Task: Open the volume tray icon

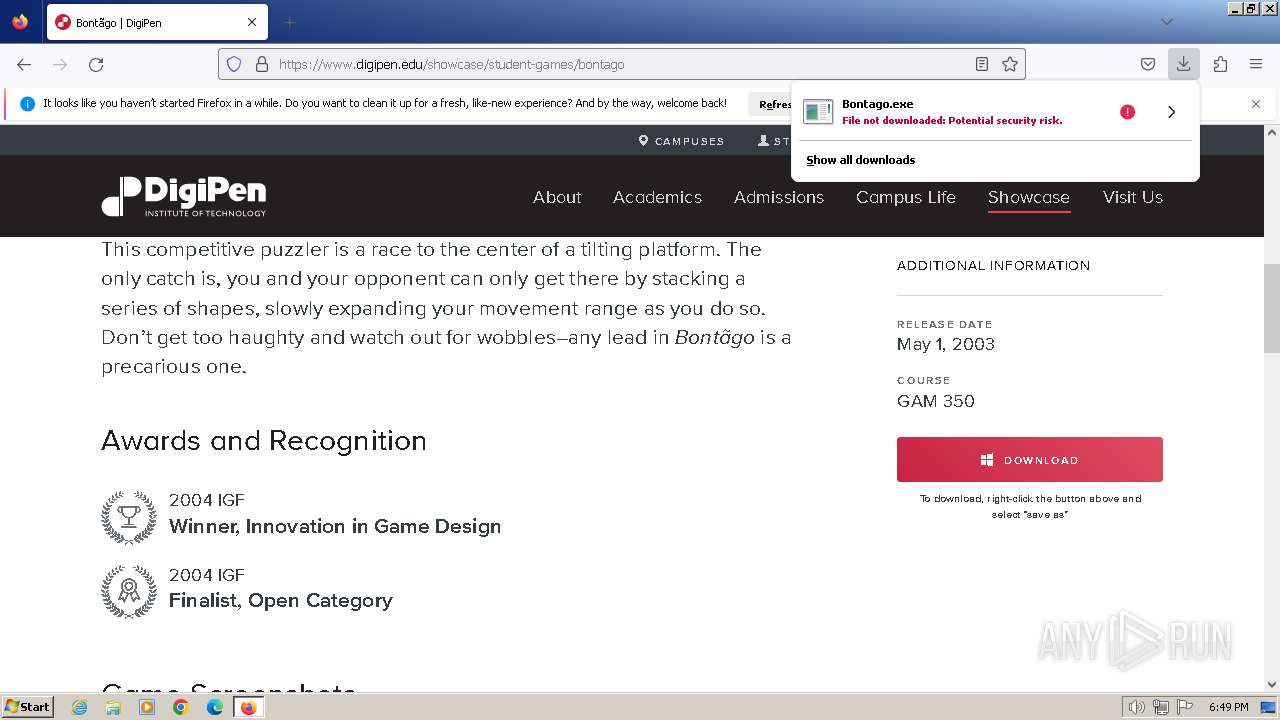Action: 1137,707
